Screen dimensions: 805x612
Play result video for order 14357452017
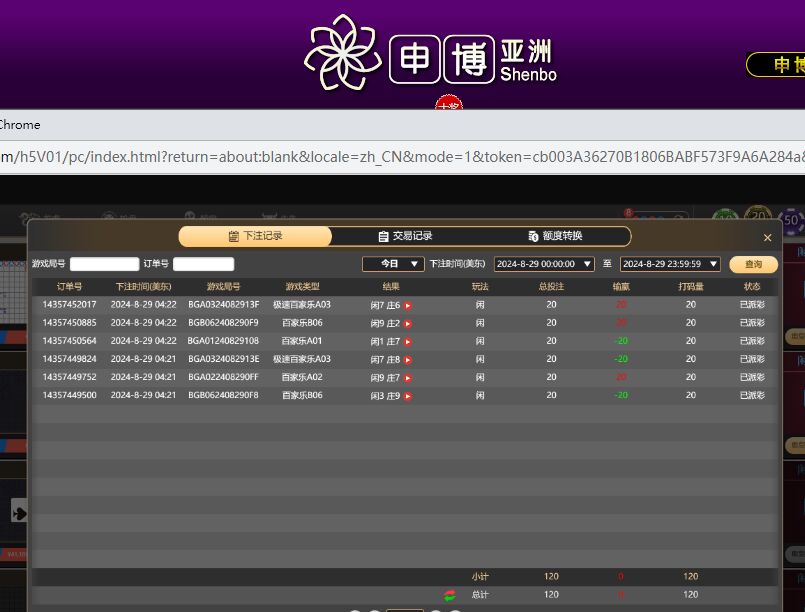pos(408,306)
